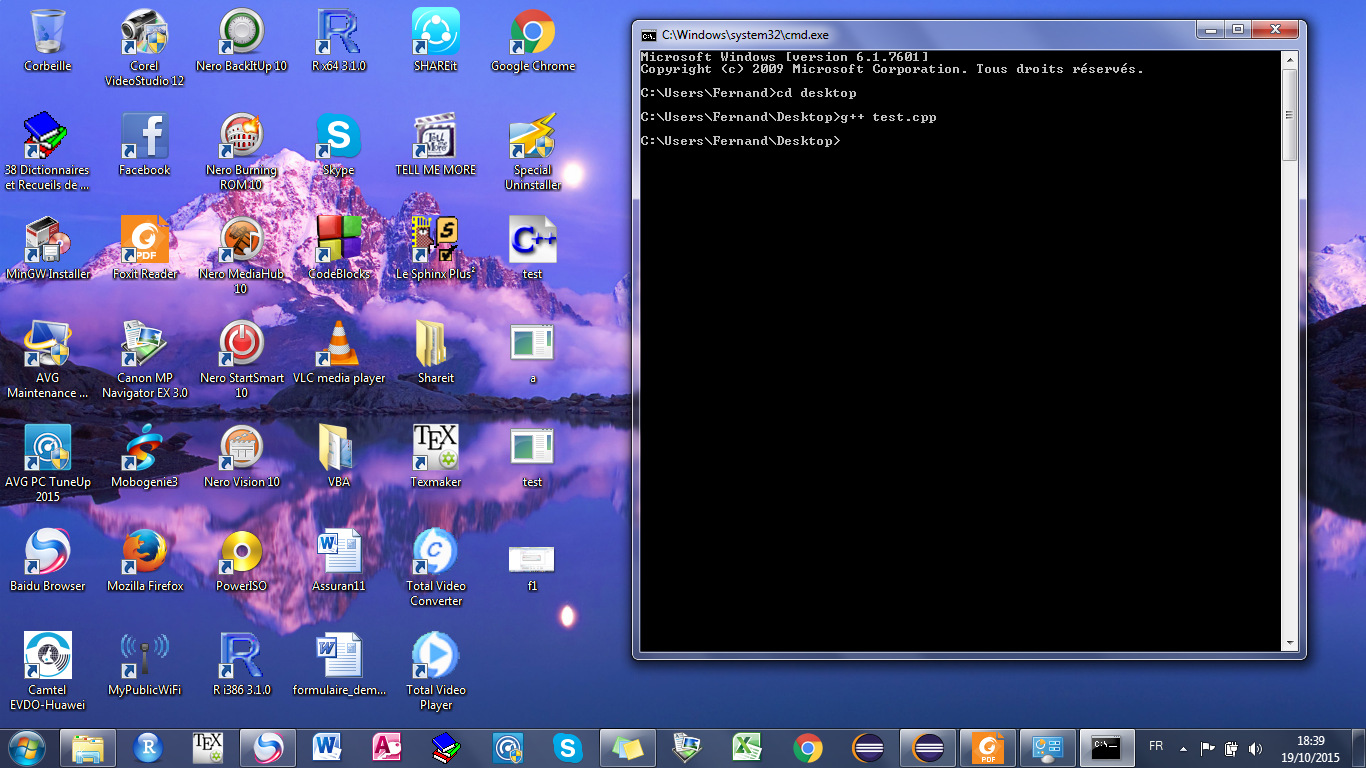
Task: Select Nero MediaHub 10 desktop icon
Action: [x=241, y=255]
